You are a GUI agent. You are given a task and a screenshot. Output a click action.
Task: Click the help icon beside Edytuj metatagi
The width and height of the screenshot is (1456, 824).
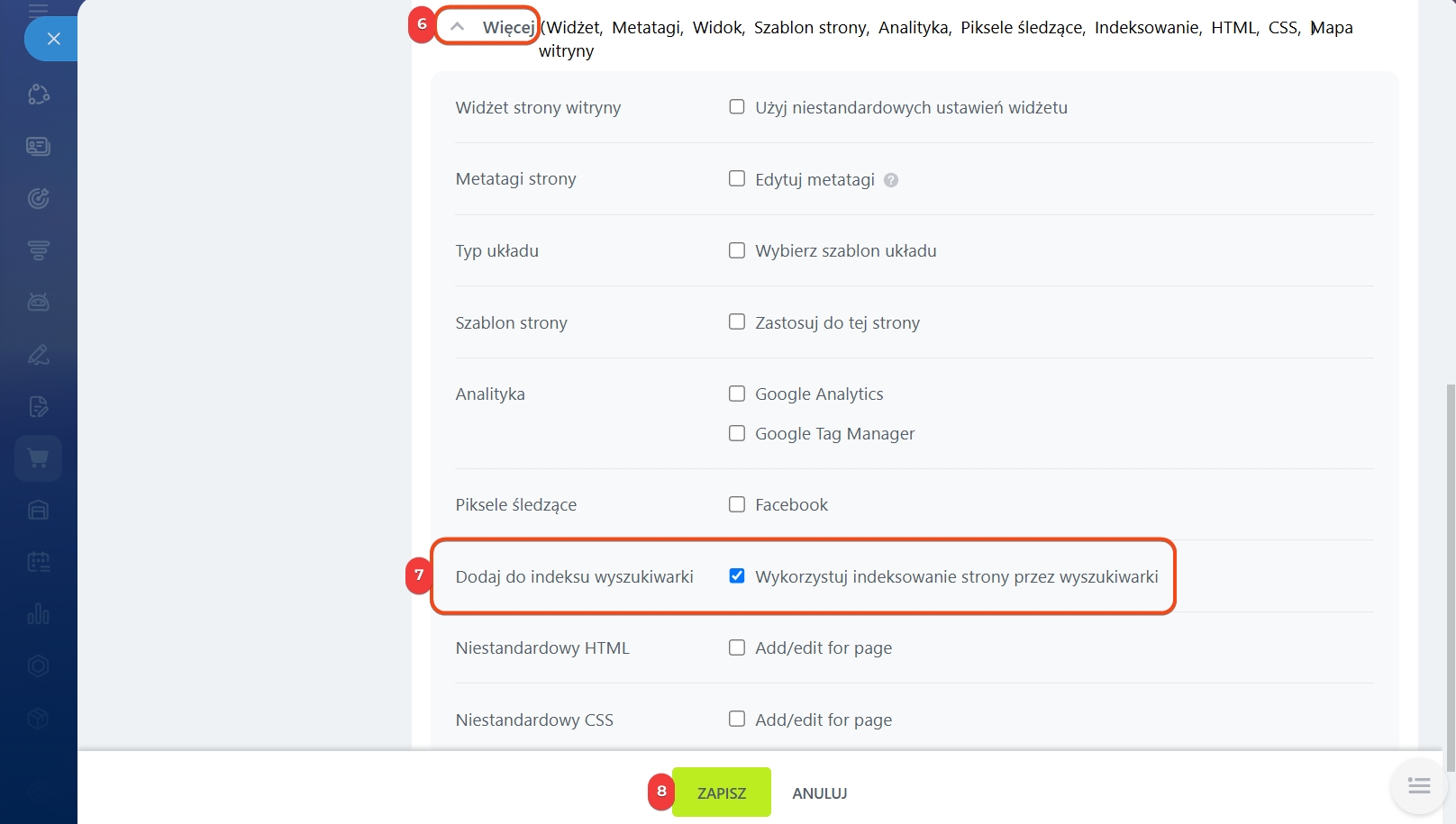tap(891, 180)
